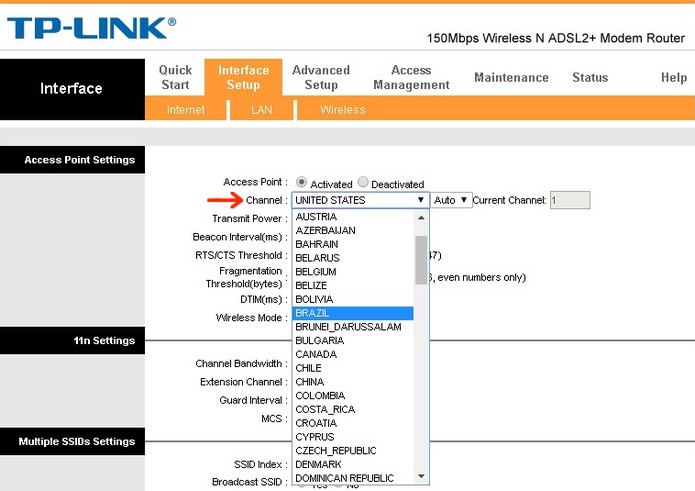Choose CROATIA from the country list

click(x=353, y=423)
